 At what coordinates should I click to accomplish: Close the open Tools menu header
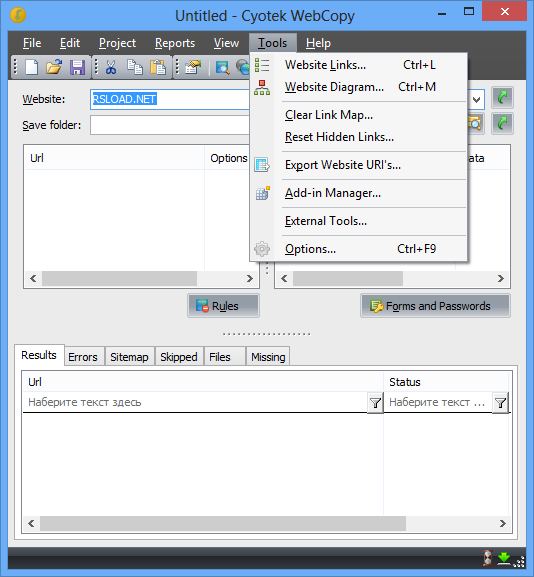pyautogui.click(x=273, y=43)
